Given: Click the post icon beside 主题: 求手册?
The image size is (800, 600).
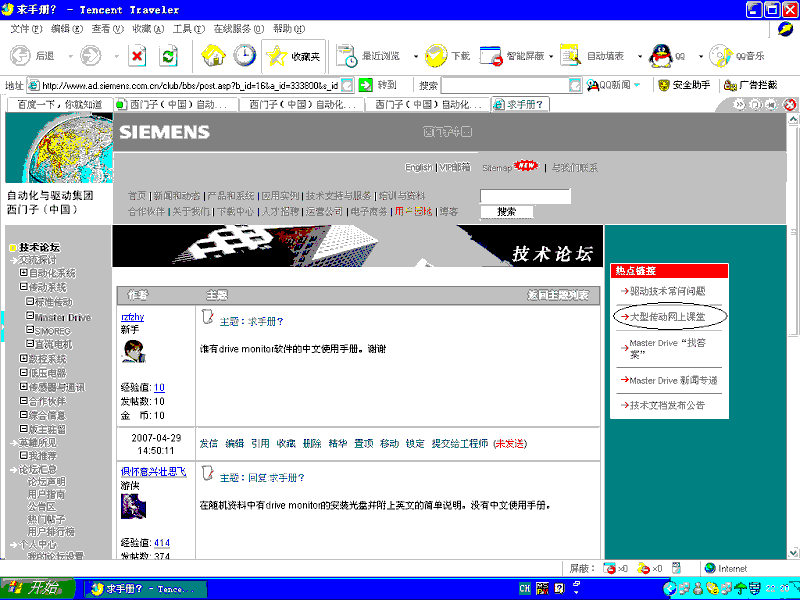Looking at the screenshot, I should (207, 317).
